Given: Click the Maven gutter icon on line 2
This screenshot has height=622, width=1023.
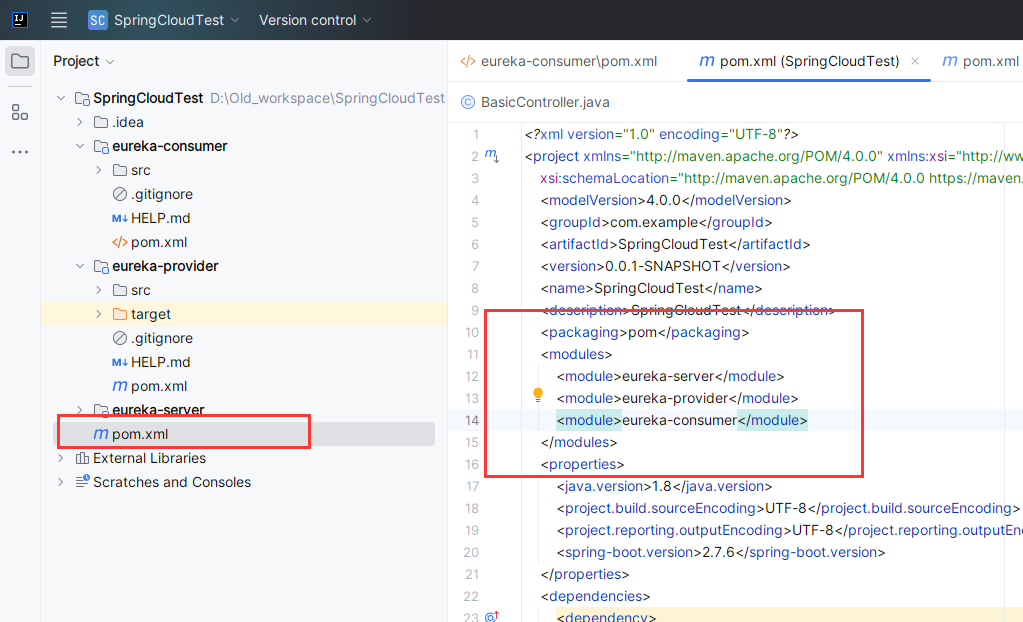Looking at the screenshot, I should [491, 156].
